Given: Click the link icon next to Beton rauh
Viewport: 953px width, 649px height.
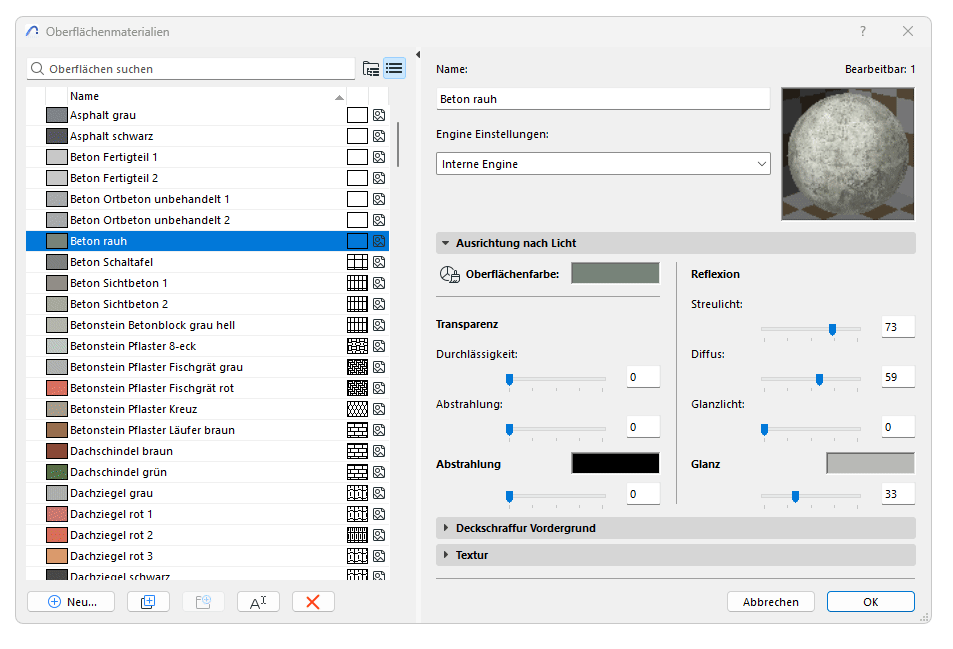Looking at the screenshot, I should 377,240.
